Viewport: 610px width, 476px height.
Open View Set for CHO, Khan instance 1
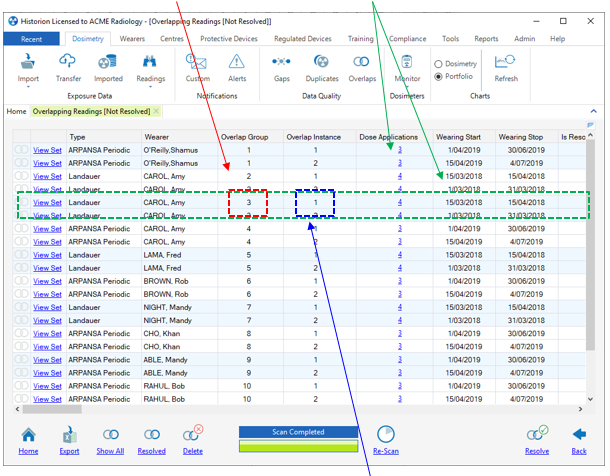tap(47, 334)
